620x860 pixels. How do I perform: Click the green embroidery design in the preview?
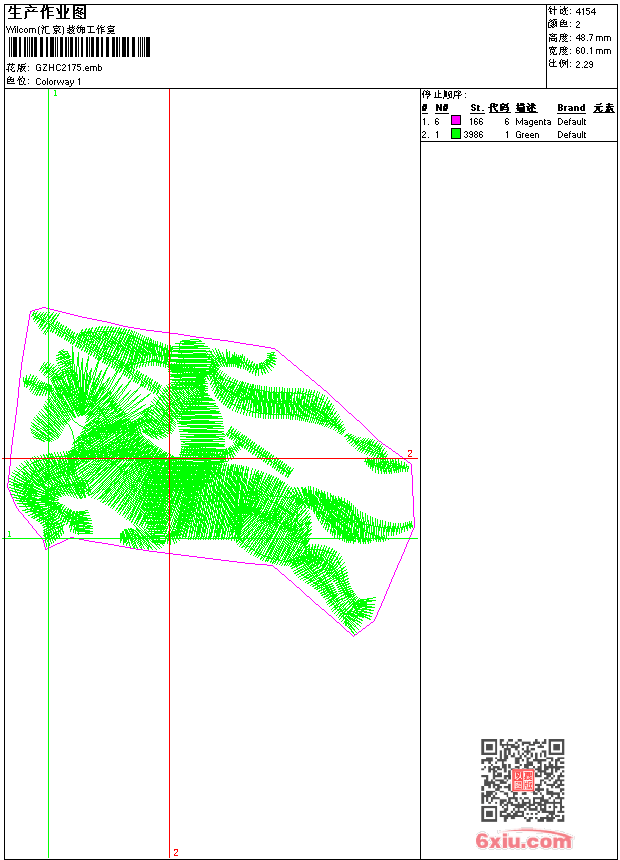(x=211, y=472)
